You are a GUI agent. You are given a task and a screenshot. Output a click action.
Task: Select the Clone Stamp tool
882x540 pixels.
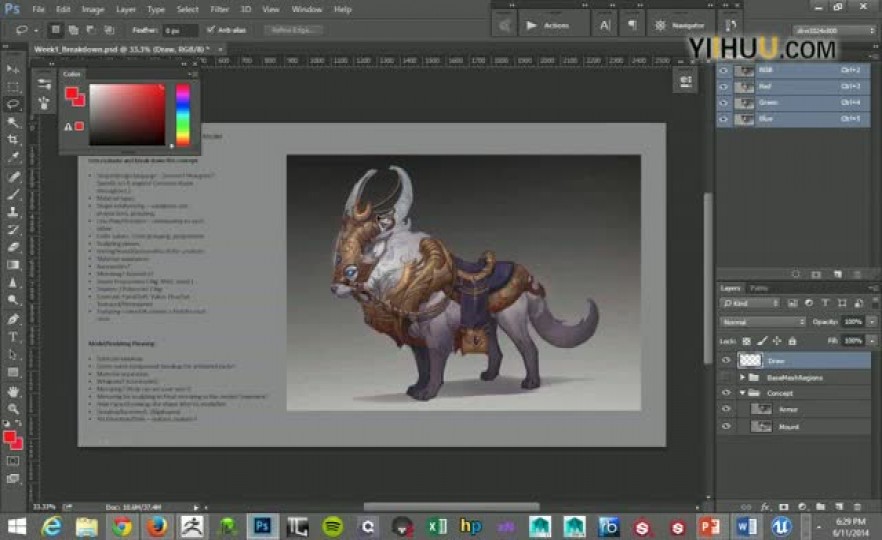pos(12,212)
